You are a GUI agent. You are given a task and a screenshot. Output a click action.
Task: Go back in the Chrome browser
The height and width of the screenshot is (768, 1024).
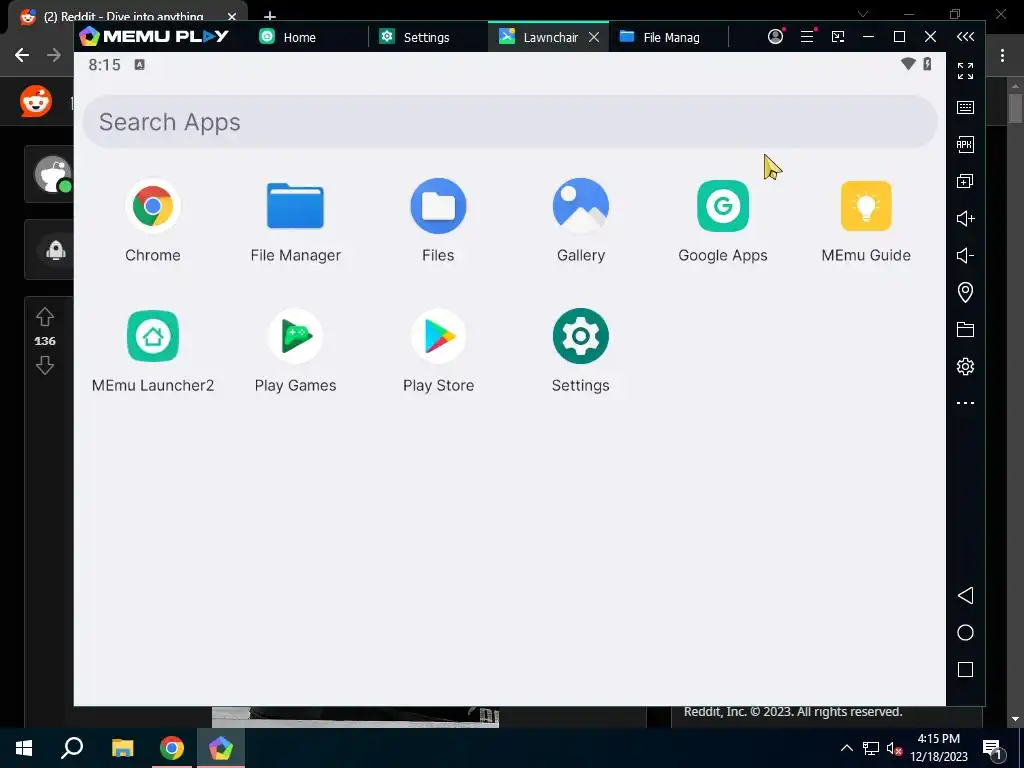(22, 55)
